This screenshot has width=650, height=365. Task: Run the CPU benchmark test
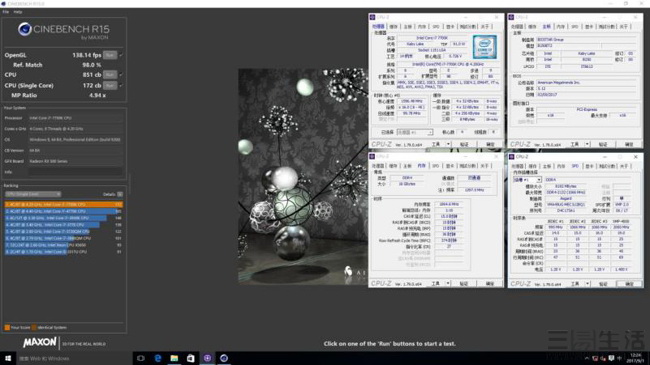(x=110, y=75)
